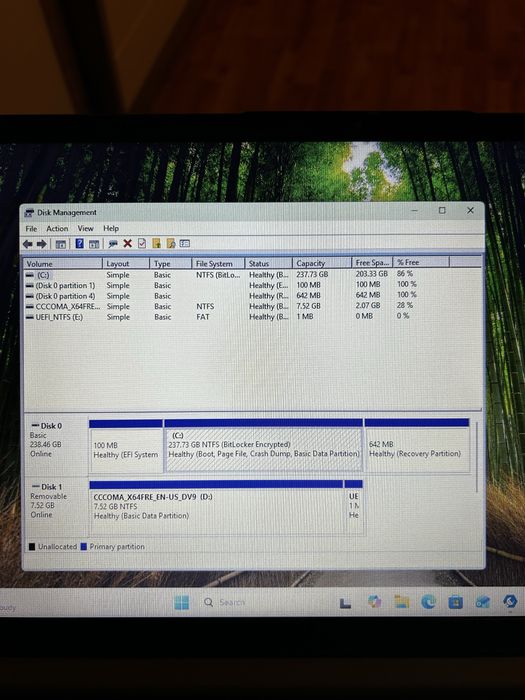Open the Outlook taskbar icon
The height and width of the screenshot is (700, 525).
tap(482, 602)
